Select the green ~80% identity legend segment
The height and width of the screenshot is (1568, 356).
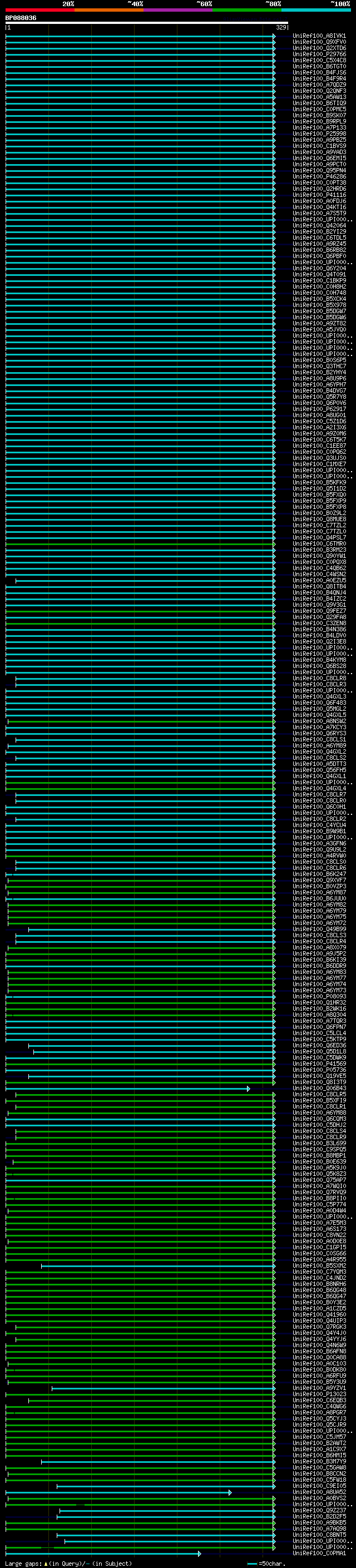246,10
